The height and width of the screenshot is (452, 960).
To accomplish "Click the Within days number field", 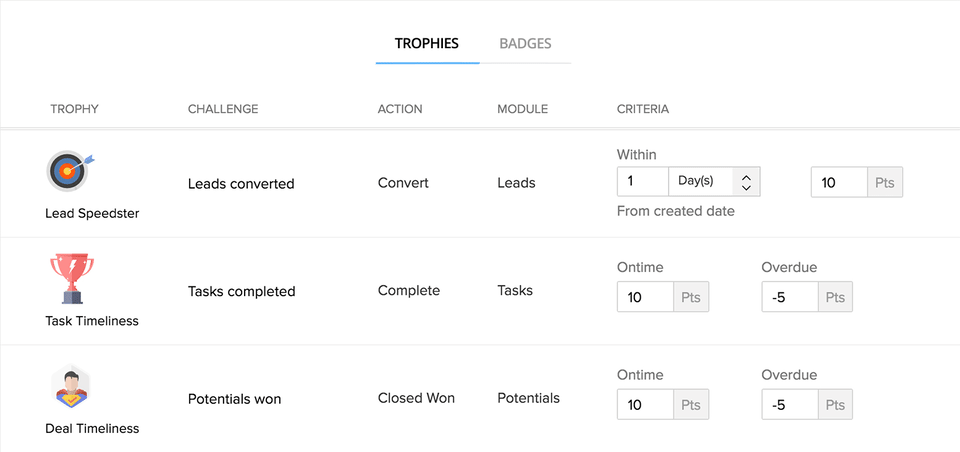I will pos(642,182).
